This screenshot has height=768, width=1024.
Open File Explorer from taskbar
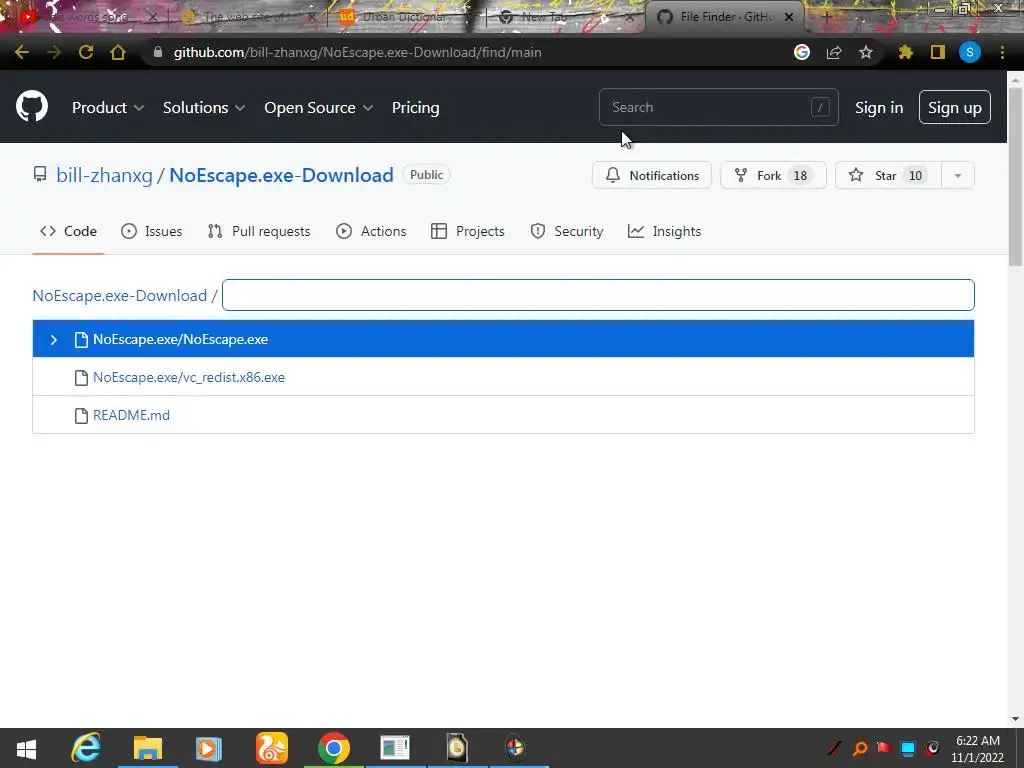[148, 748]
